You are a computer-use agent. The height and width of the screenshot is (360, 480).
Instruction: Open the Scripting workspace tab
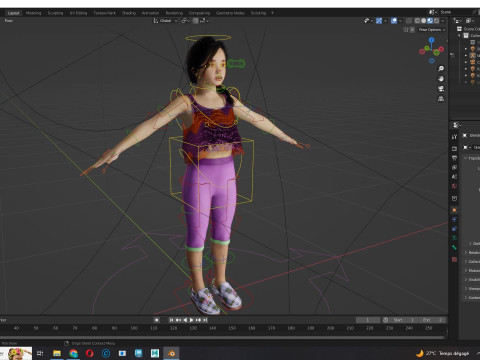tap(258, 13)
